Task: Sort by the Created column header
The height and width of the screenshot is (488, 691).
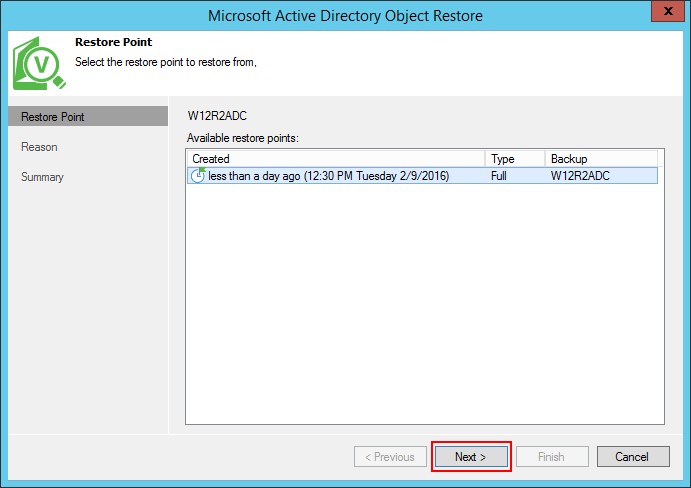Action: (x=336, y=159)
